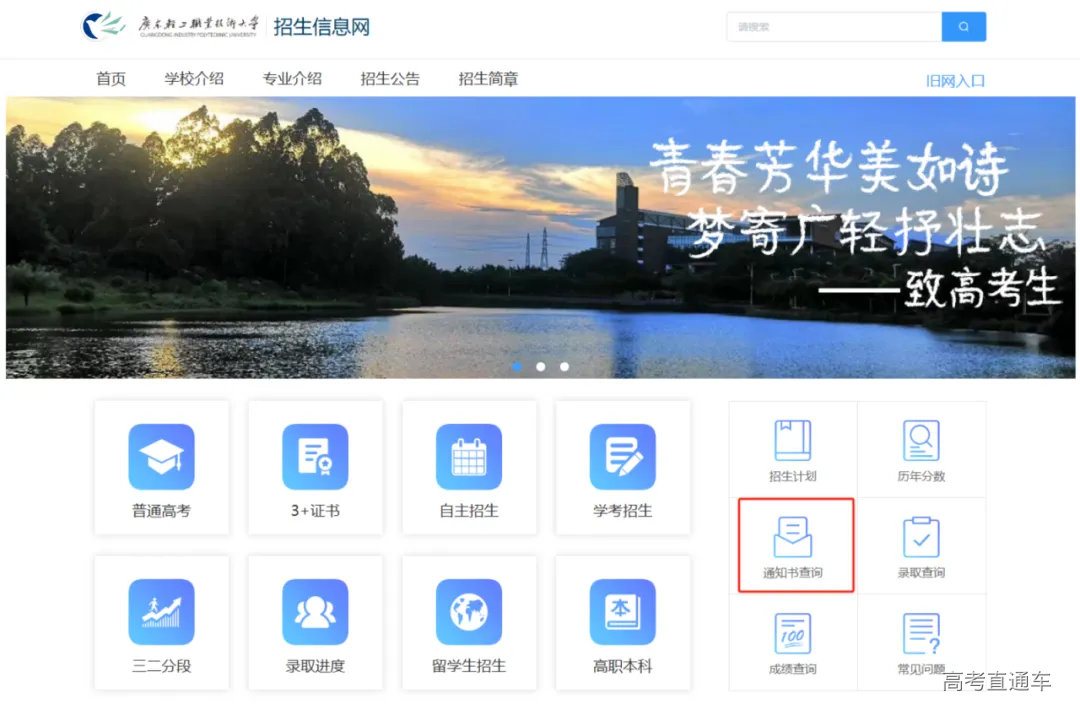Switch to the 招生公告 menu item
1080x721 pixels.
(390, 78)
